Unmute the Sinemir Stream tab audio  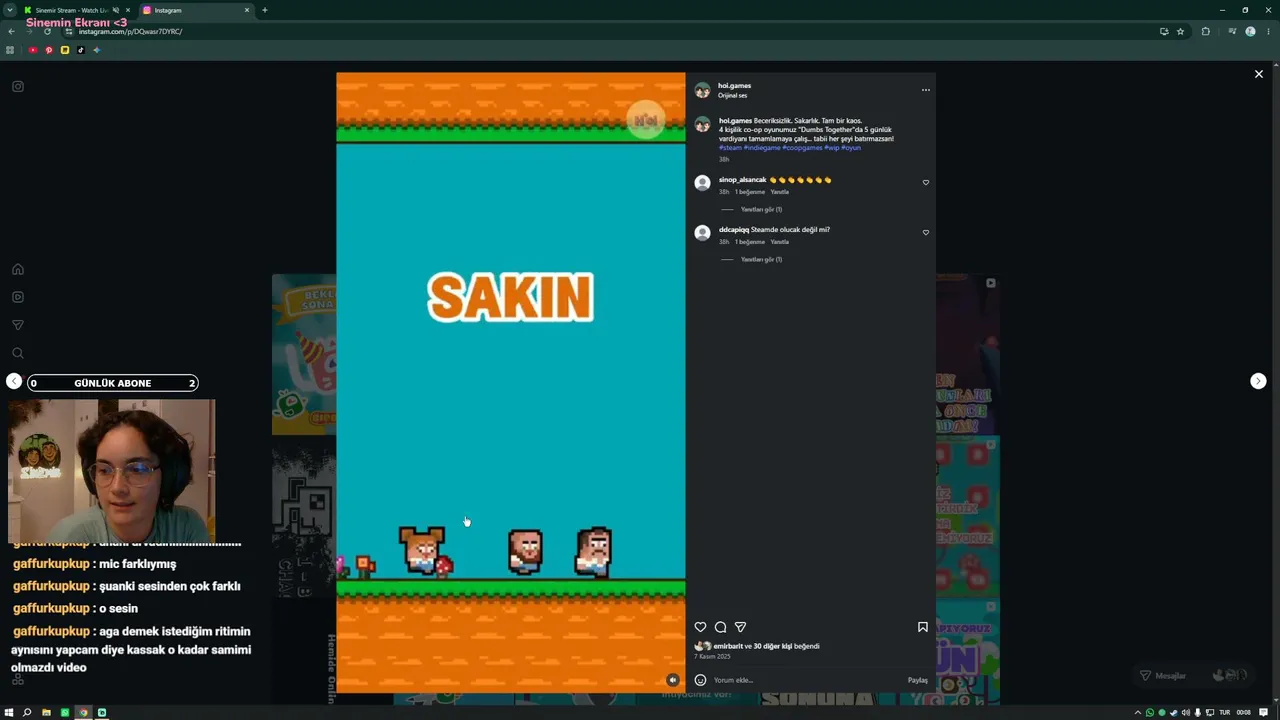[116, 10]
